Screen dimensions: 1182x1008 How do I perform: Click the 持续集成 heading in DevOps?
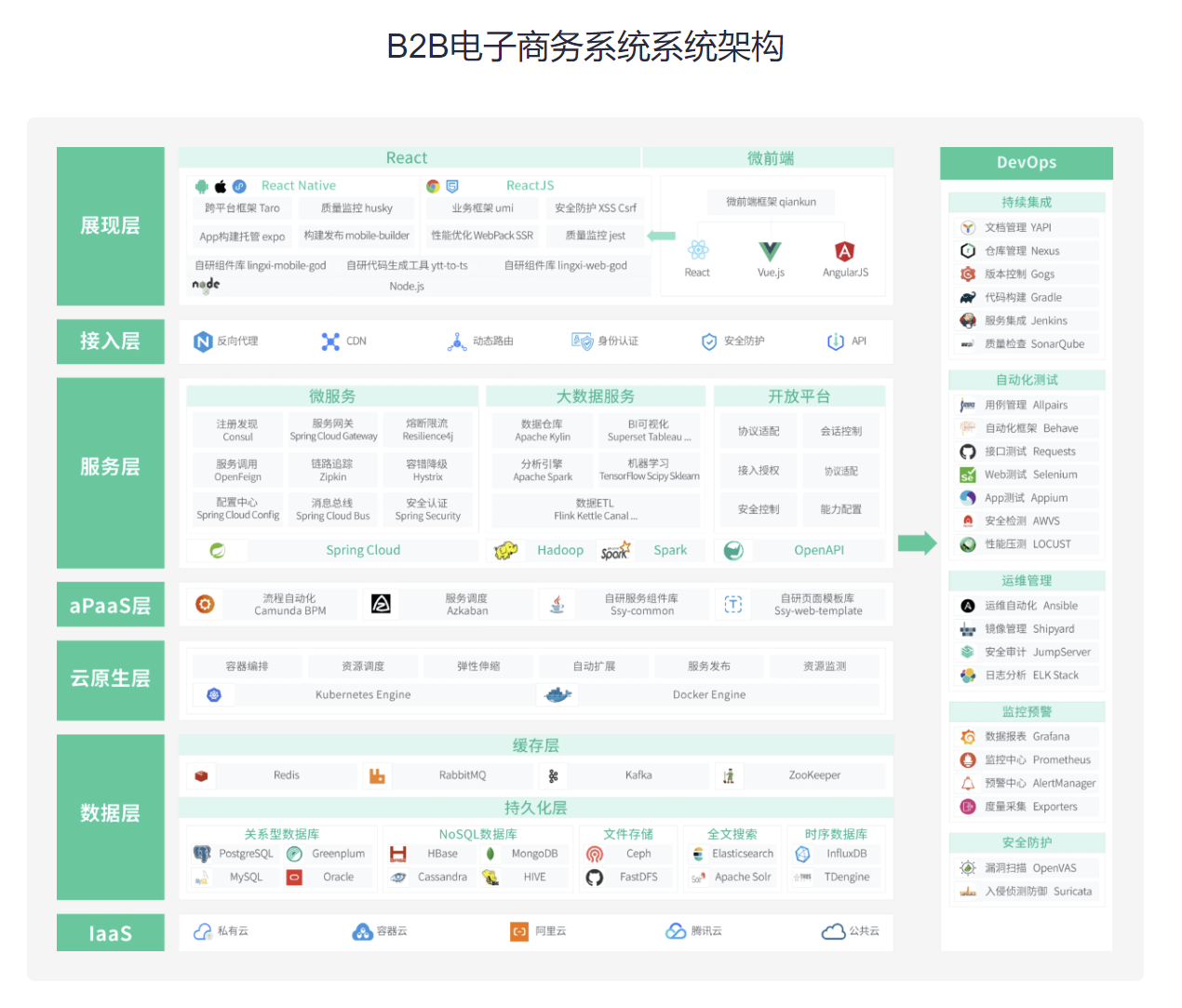tap(1027, 202)
